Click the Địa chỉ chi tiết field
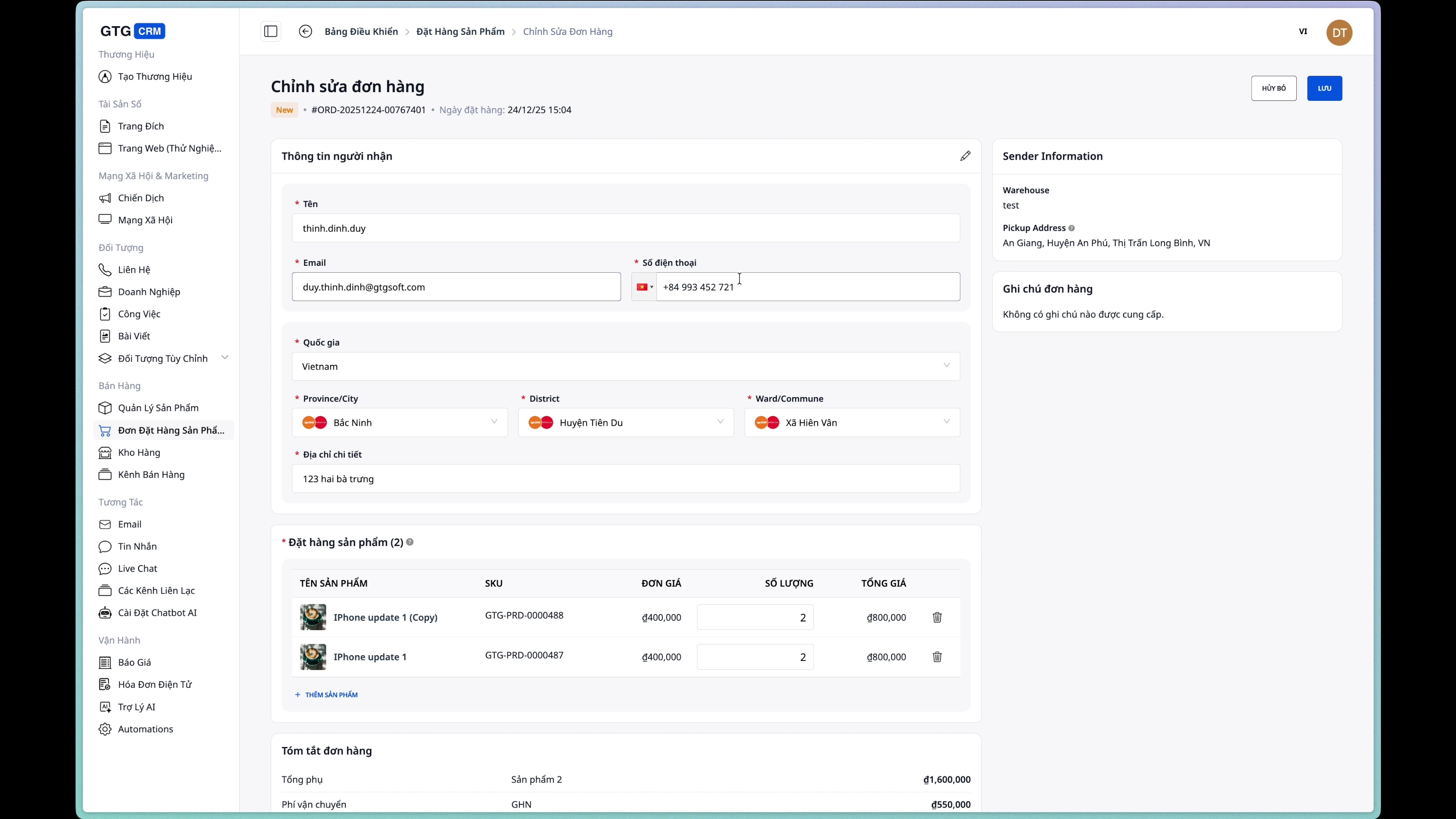Screen dimensions: 1456x819 626,479
